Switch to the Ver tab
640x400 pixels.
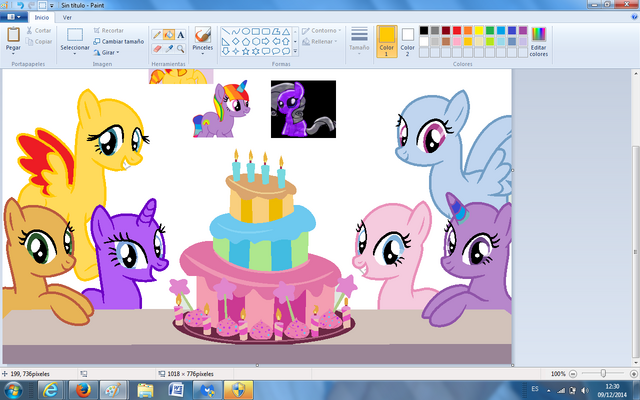pos(67,17)
